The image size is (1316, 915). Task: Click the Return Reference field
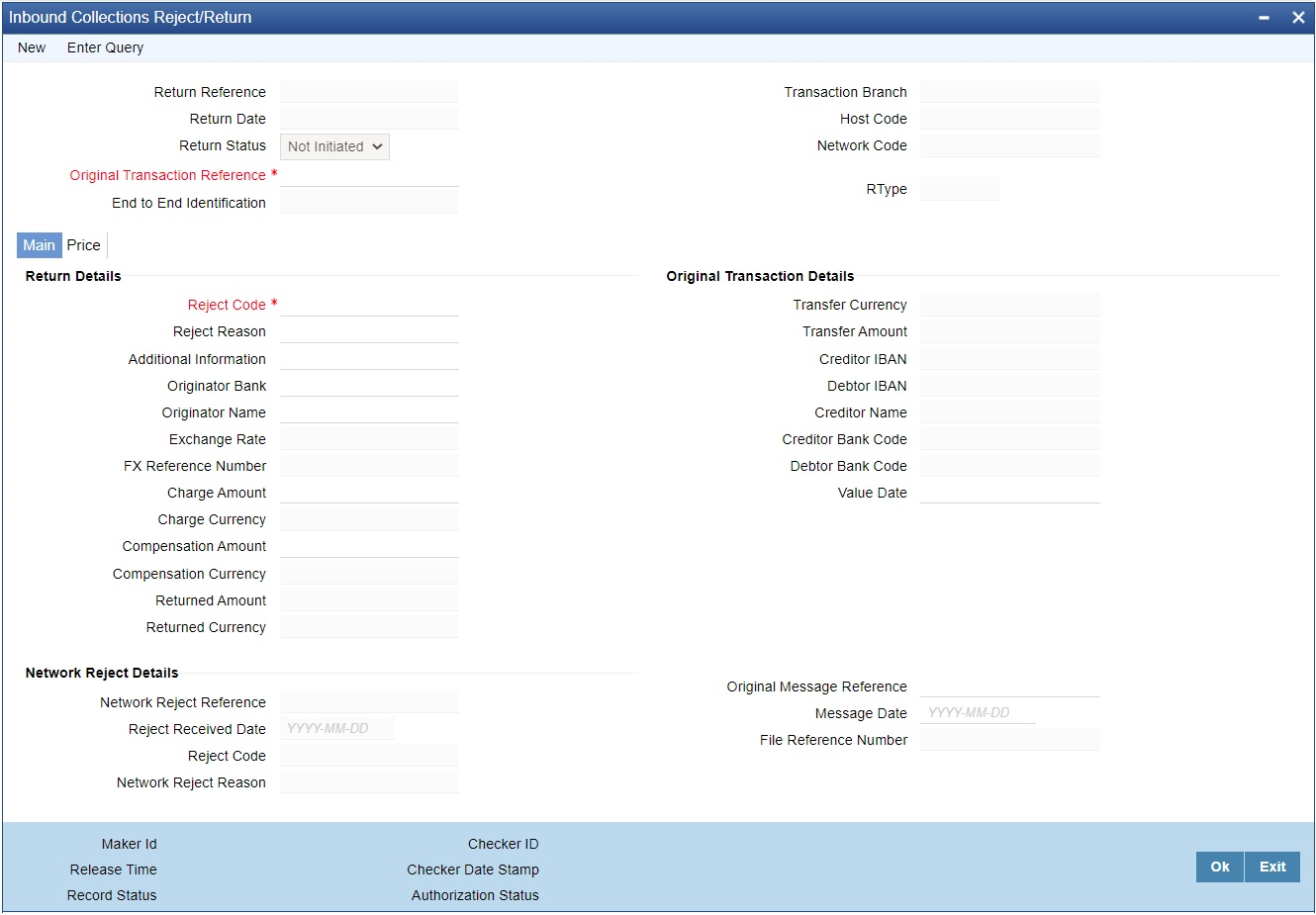coord(369,92)
